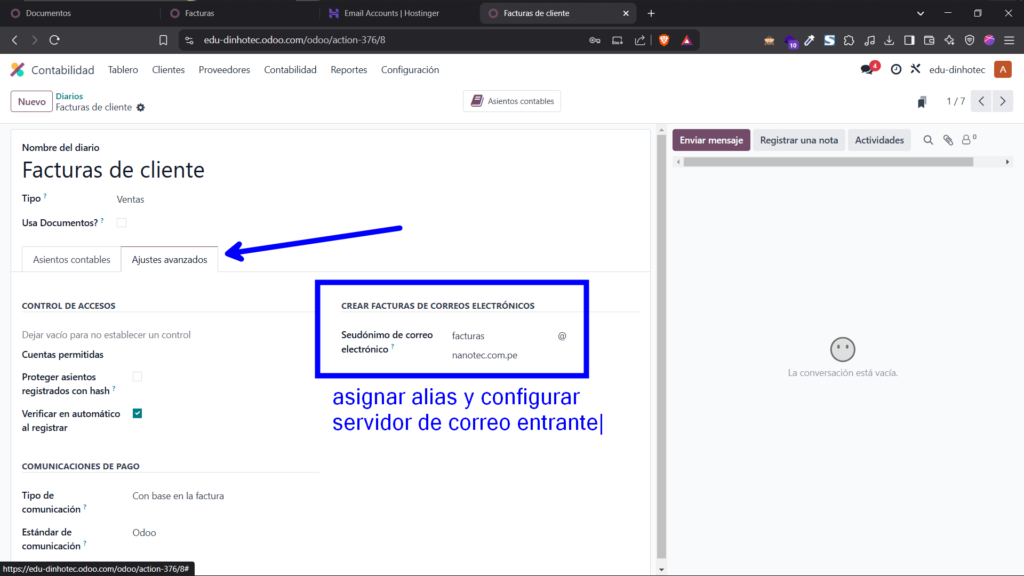Open the Asientos contables smart button

coord(512,101)
